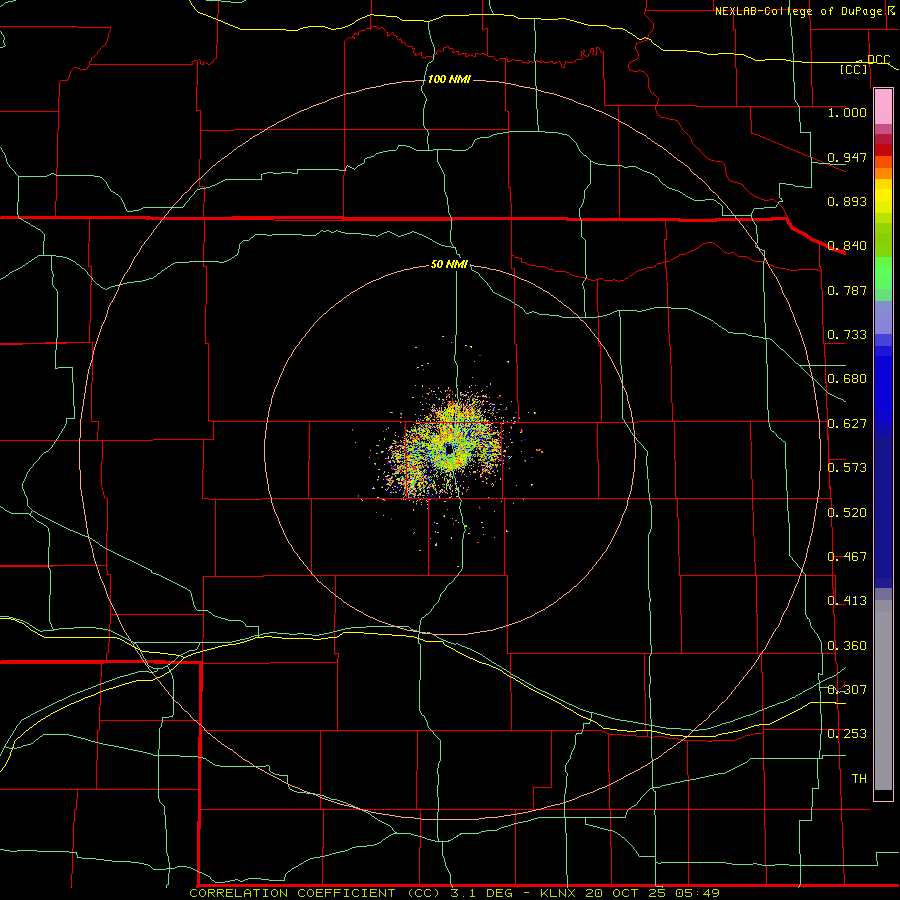Click the 0.893 color scale value
This screenshot has width=900, height=900.
(x=847, y=201)
